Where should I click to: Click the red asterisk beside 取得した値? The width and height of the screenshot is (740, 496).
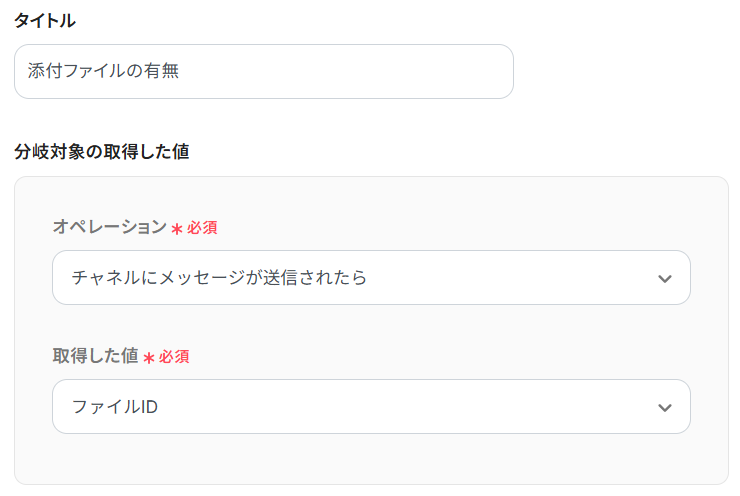tap(149, 357)
